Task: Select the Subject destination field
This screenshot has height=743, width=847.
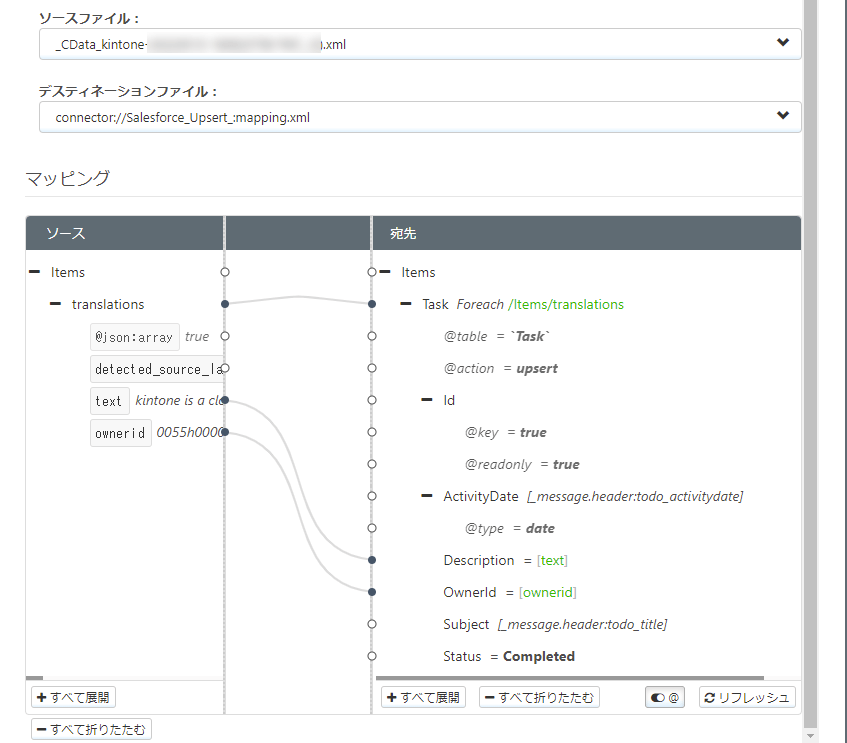Action: (466, 624)
